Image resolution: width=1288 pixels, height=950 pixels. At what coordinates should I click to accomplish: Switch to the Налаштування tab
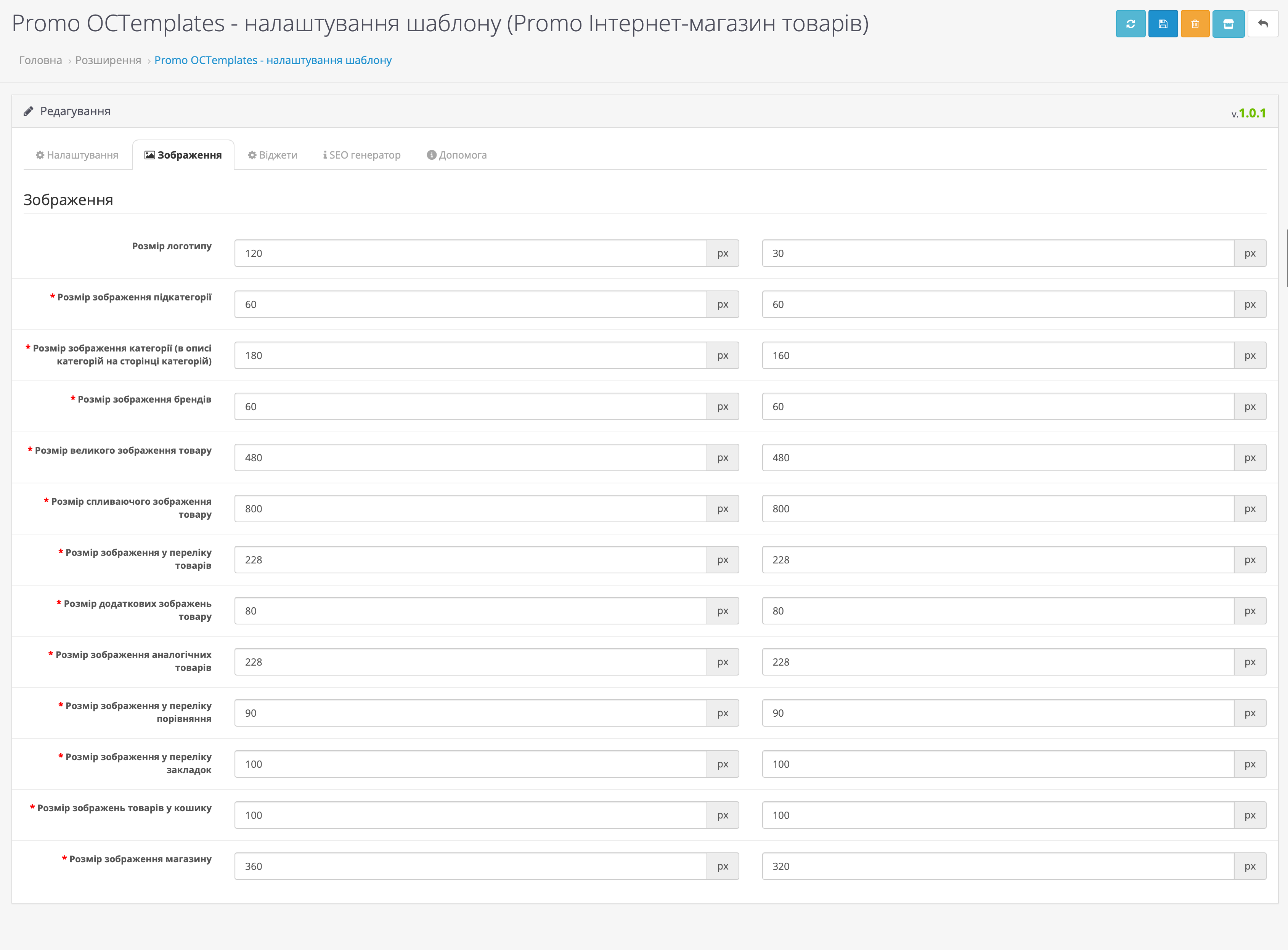pyautogui.click(x=77, y=155)
